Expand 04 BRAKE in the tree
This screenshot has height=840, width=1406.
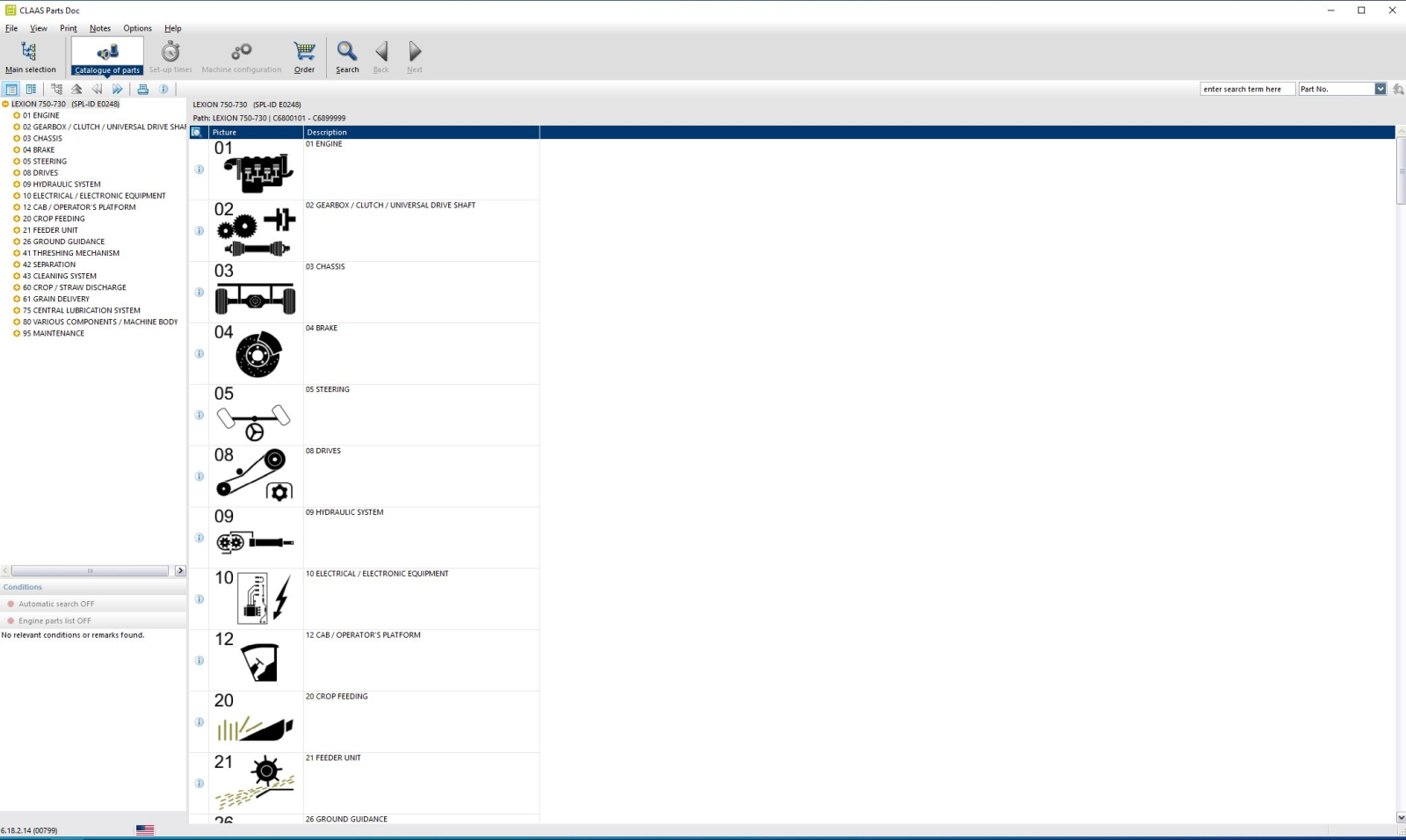tap(17, 149)
